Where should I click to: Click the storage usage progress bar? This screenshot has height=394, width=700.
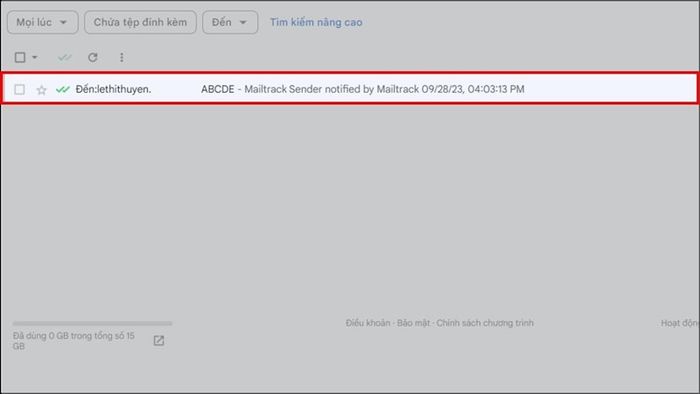[x=92, y=323]
